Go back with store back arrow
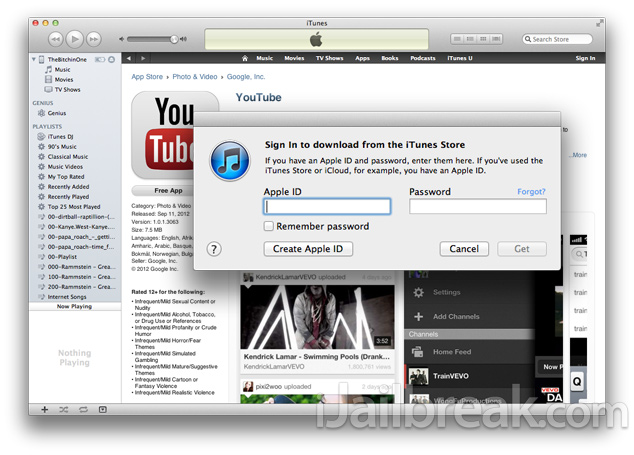The image size is (634, 455). point(129,58)
